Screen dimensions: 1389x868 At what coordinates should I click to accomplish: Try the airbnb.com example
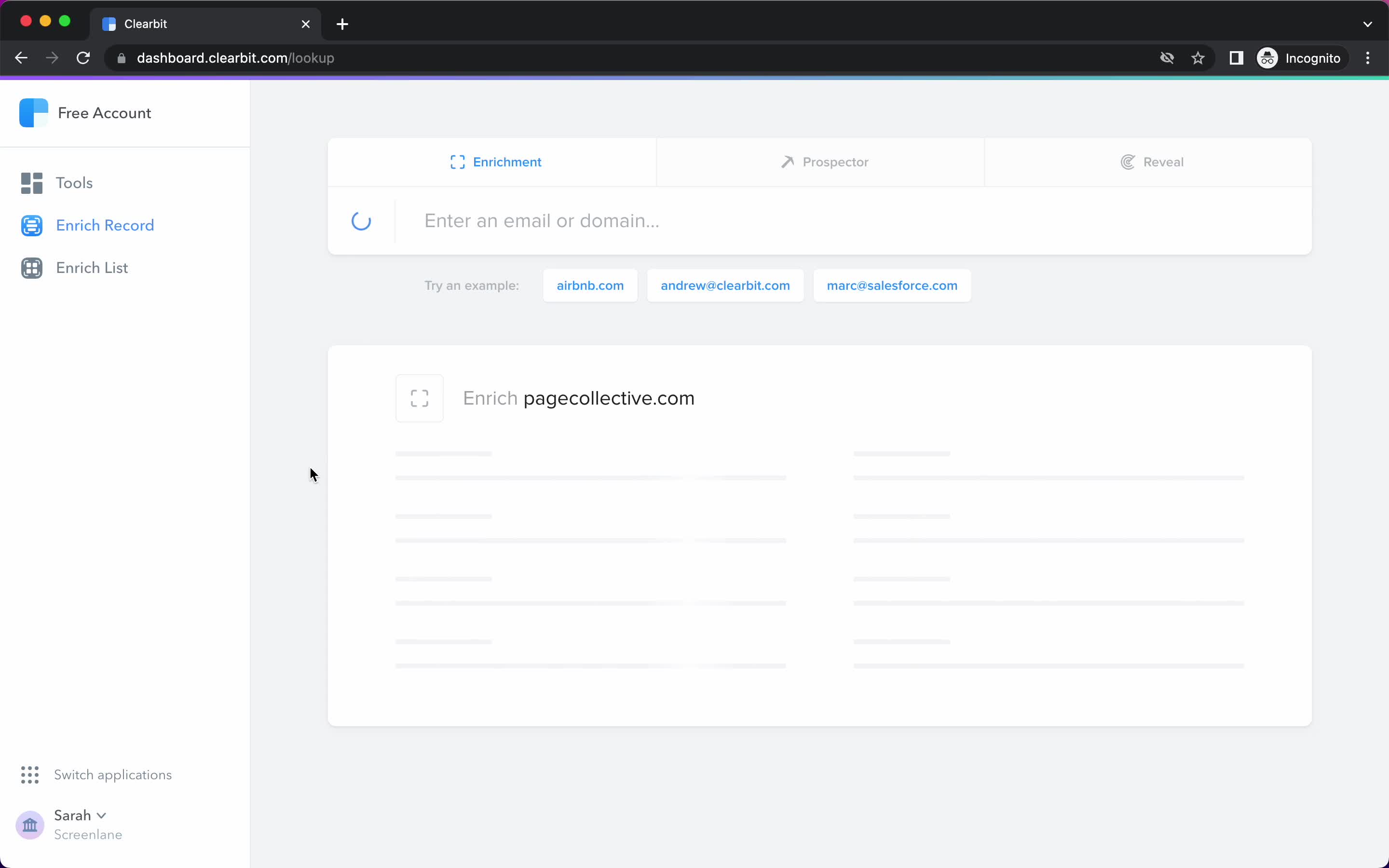(x=590, y=285)
